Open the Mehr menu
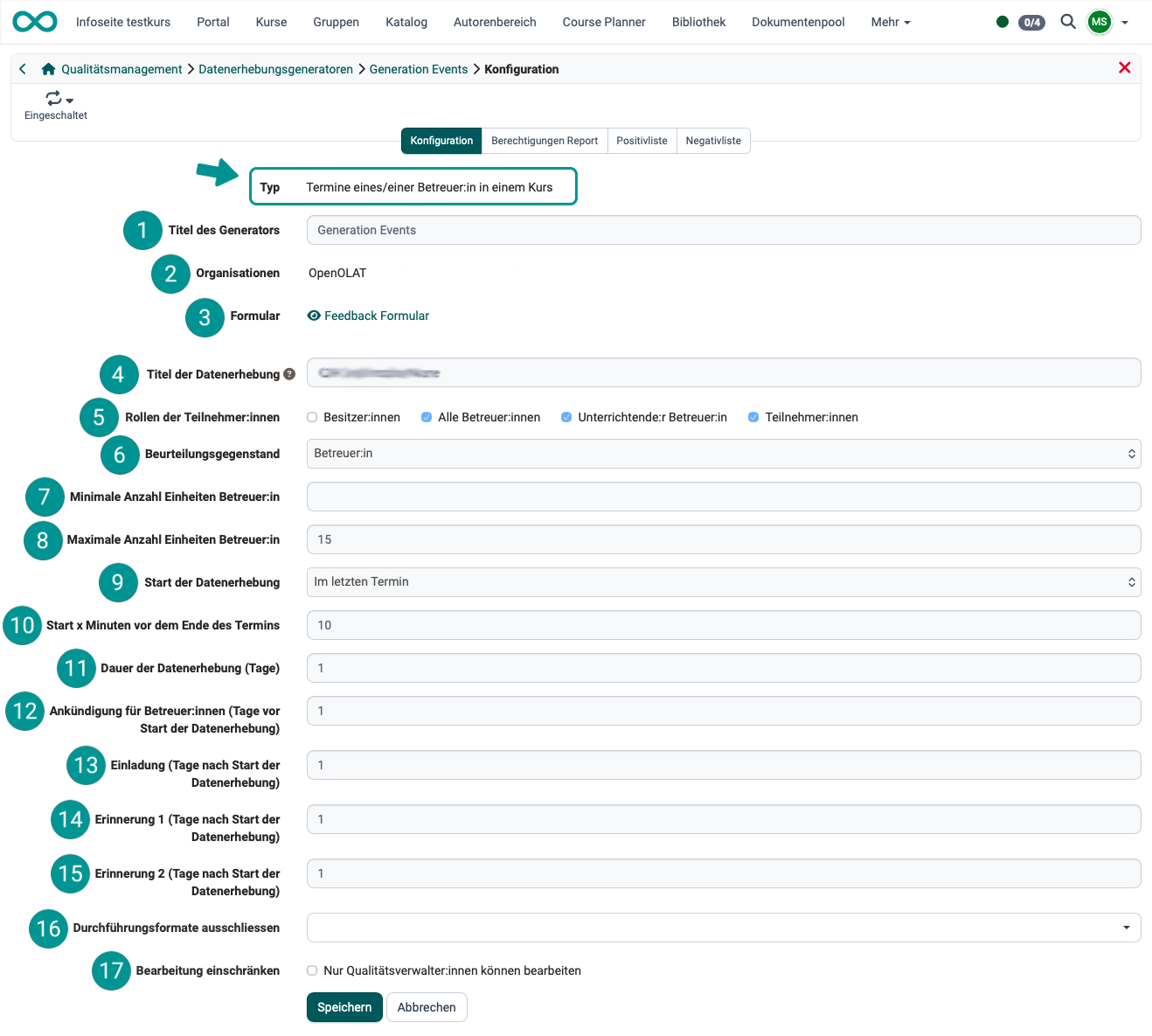Image resolution: width=1152 pixels, height=1036 pixels. click(x=890, y=22)
